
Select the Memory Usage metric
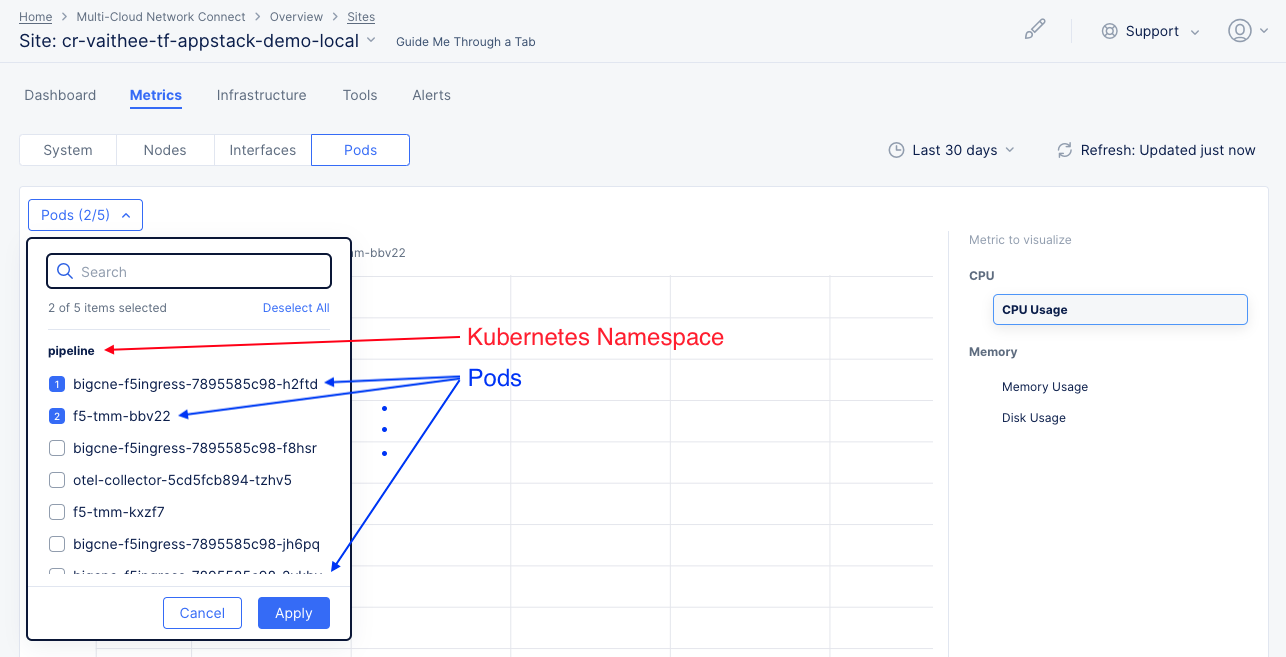tap(1044, 387)
